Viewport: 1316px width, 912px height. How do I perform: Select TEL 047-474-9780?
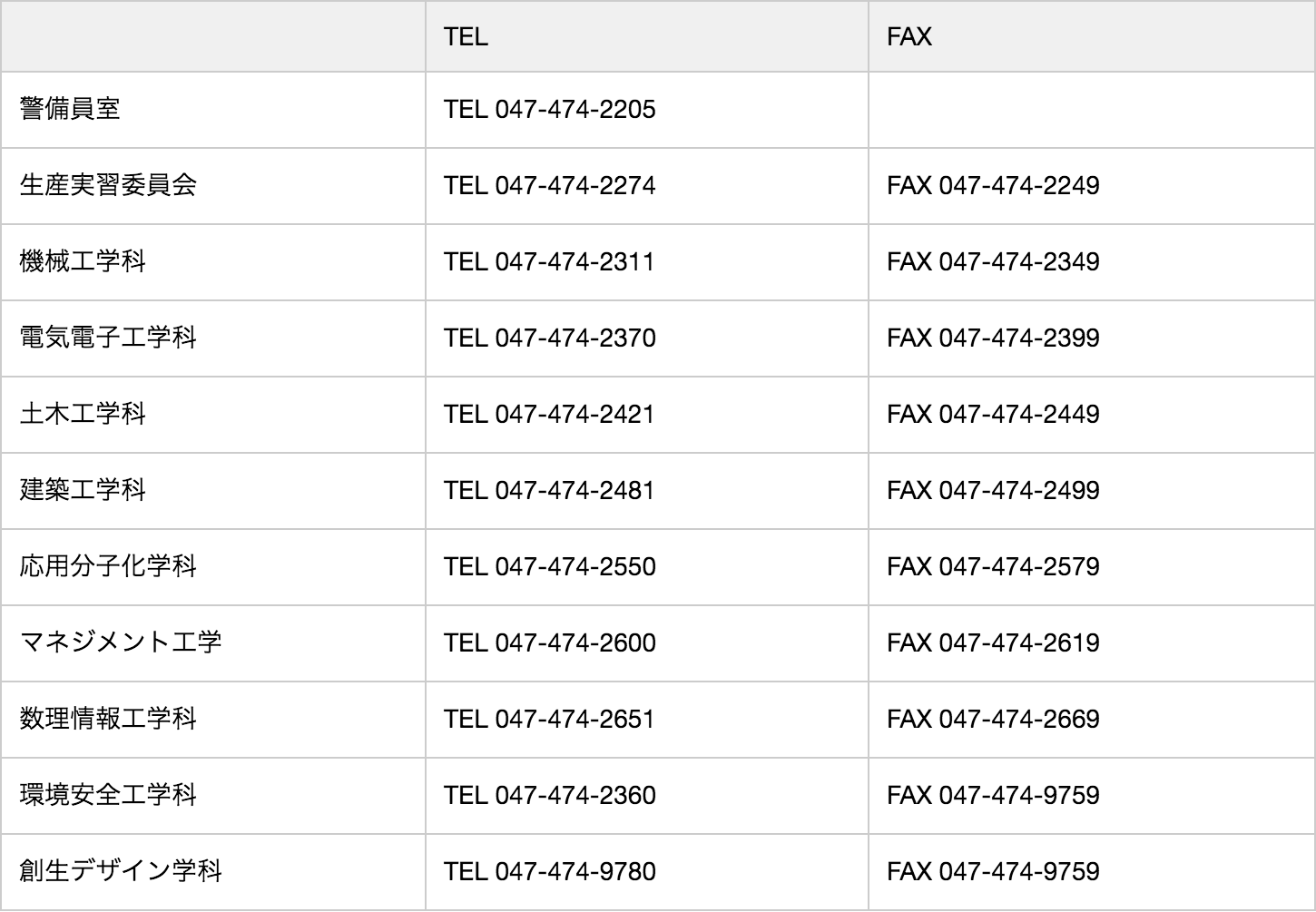[549, 872]
